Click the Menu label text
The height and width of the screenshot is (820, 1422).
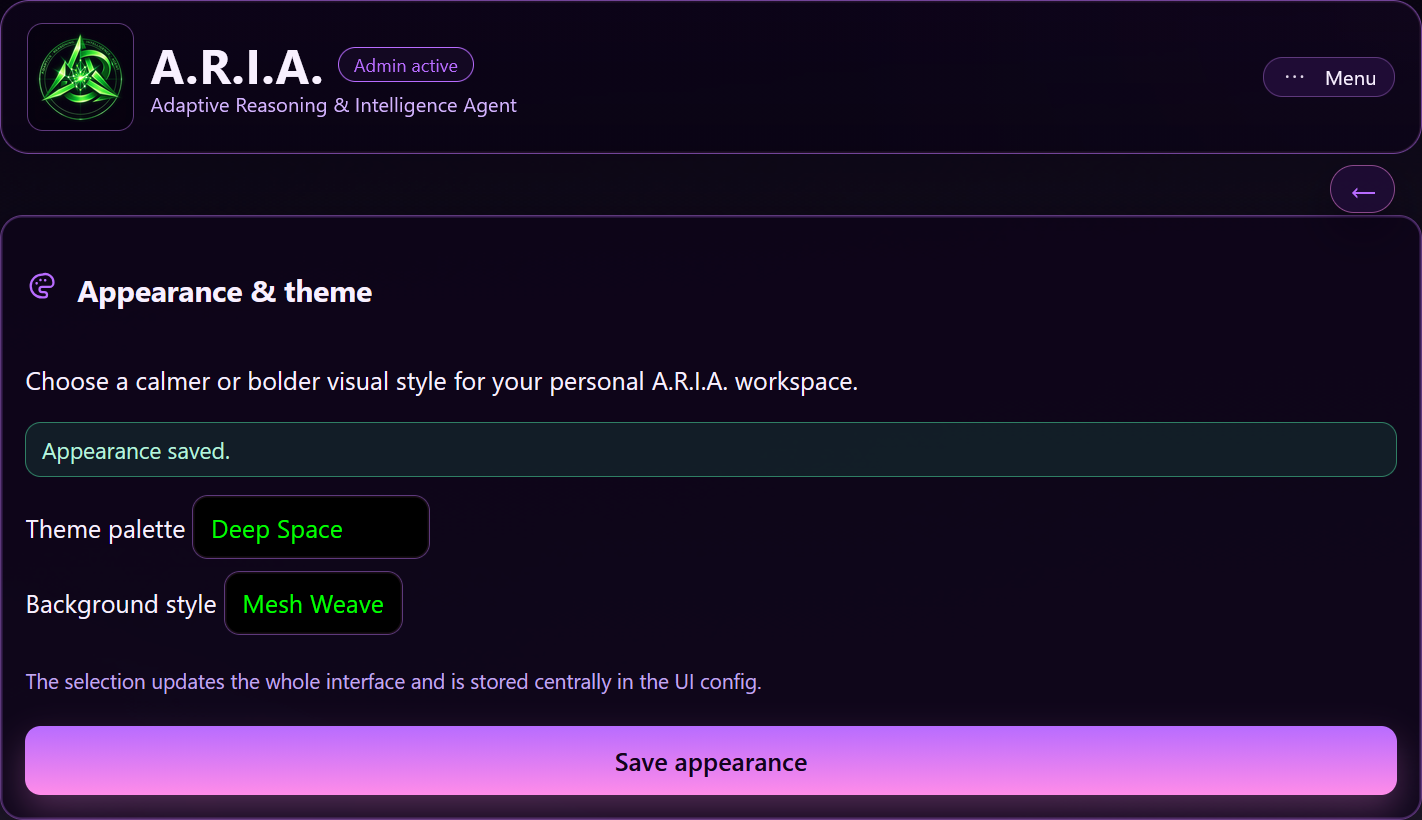point(1350,78)
